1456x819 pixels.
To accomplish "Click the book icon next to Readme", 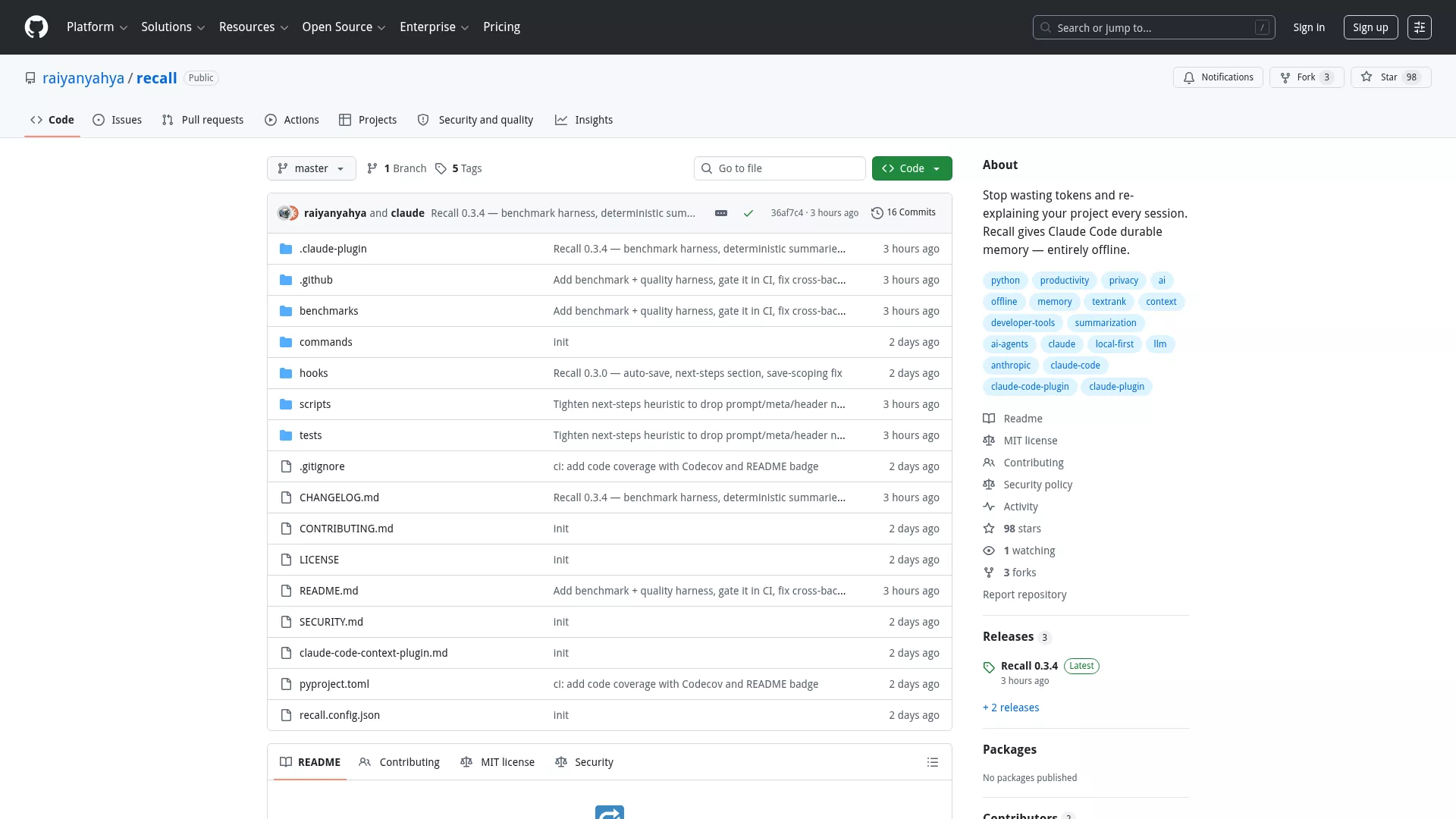I will pyautogui.click(x=989, y=419).
